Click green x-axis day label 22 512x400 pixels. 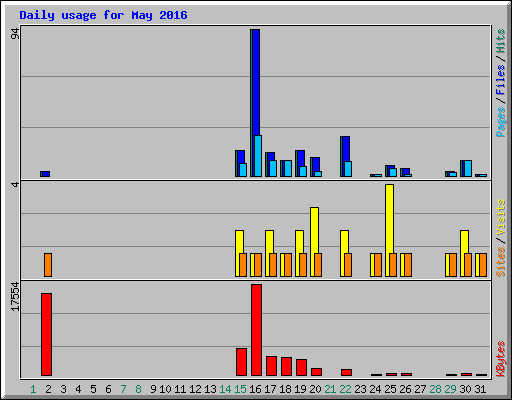coord(345,389)
